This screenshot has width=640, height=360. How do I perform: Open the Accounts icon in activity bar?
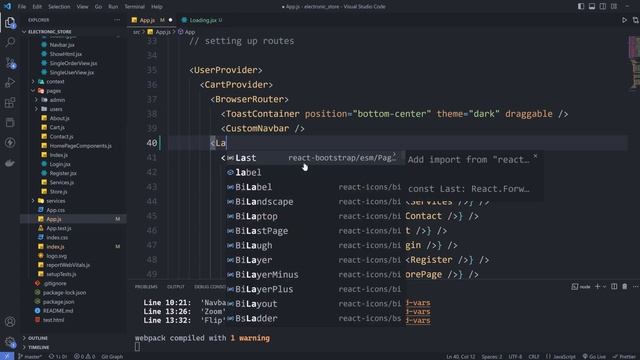point(10,322)
